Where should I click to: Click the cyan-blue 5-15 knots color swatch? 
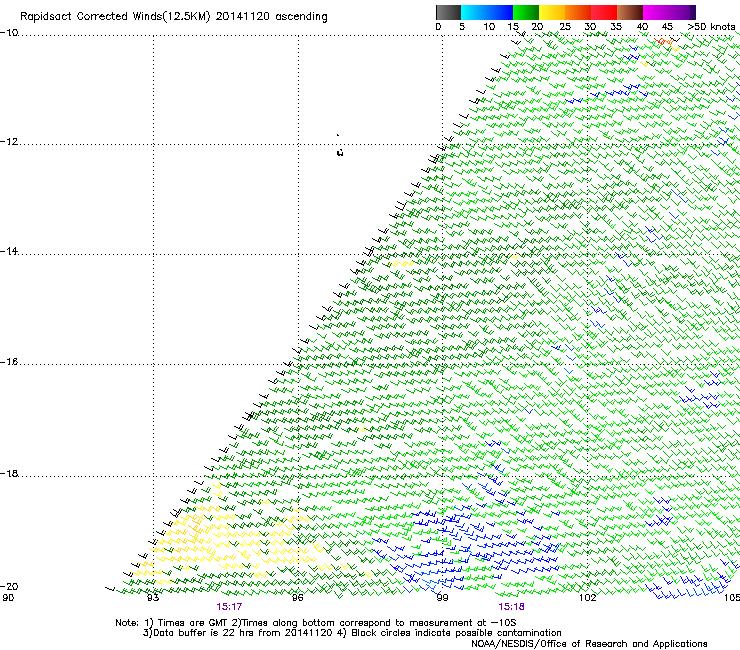487,12
